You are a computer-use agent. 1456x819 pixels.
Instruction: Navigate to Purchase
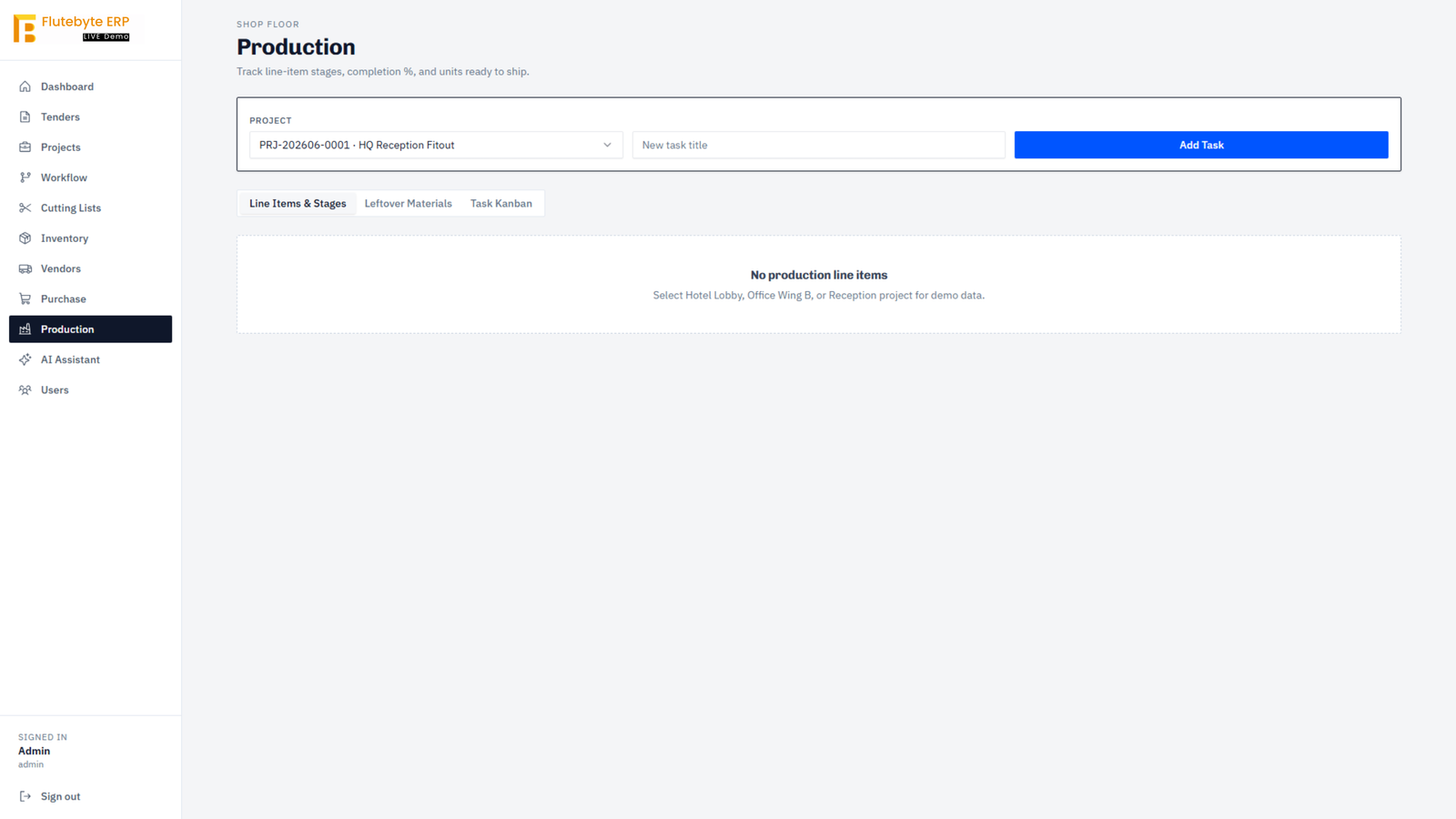pos(90,298)
